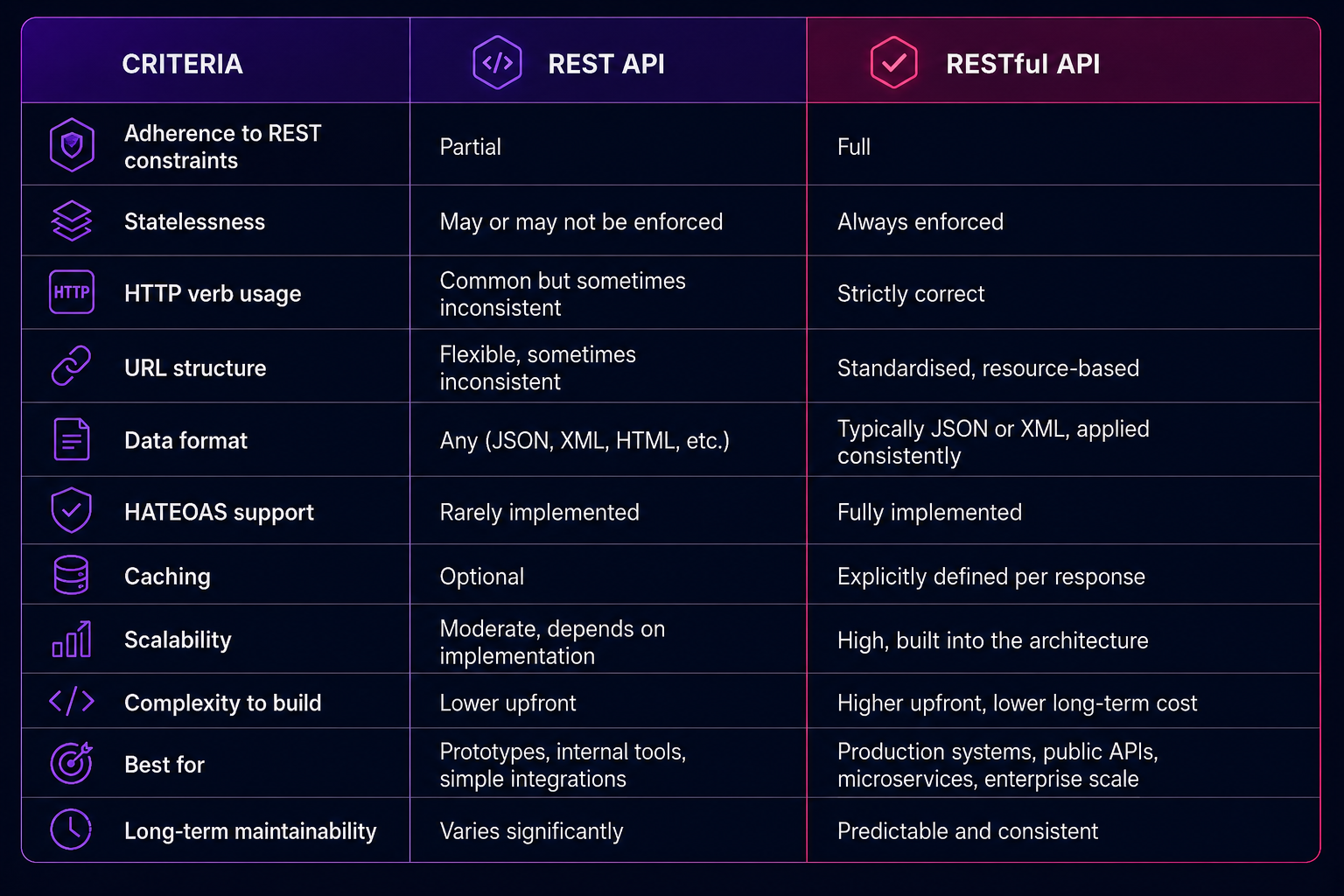Screen dimensions: 1344x896
Task: Click 'Any (JSON, XML, HTML, etc.)' cell
Action: point(584,441)
